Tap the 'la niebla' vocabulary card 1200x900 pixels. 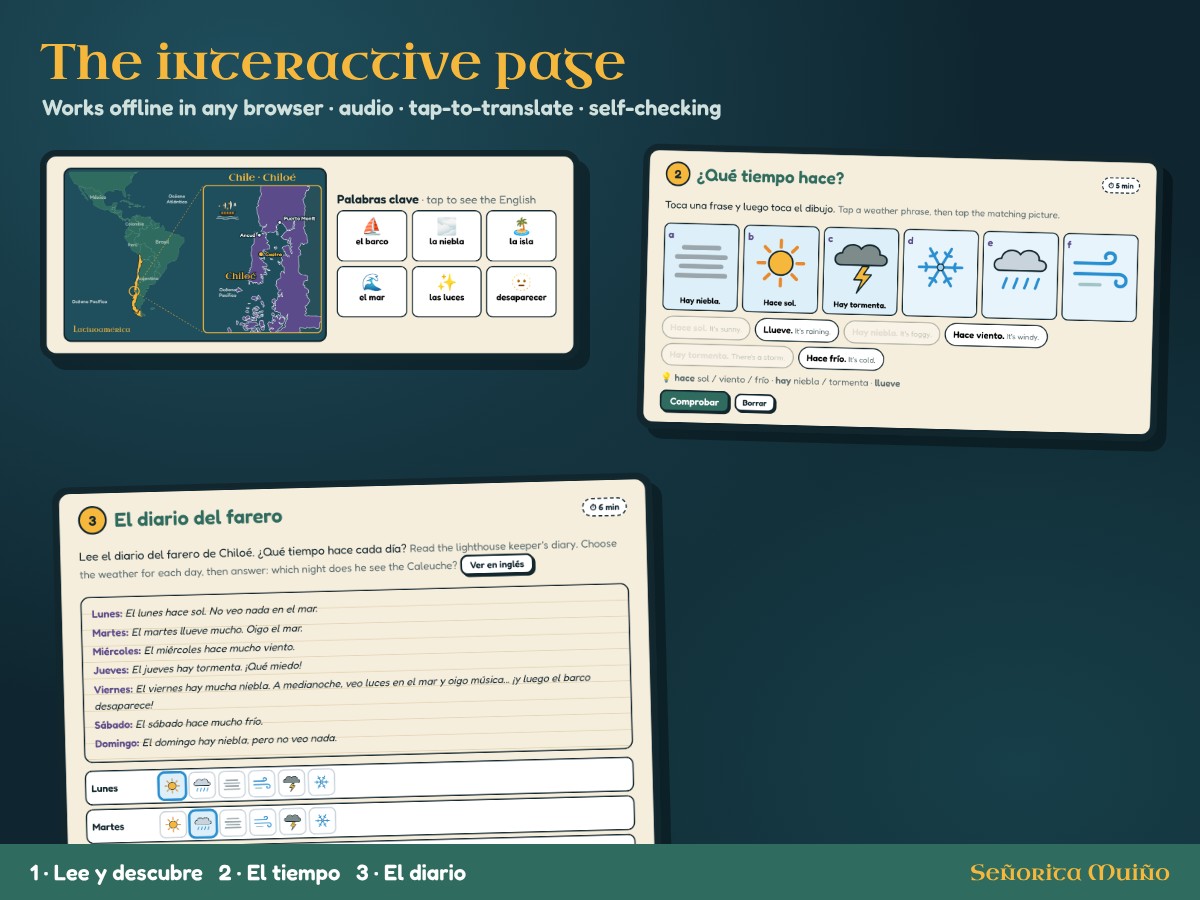(x=446, y=236)
